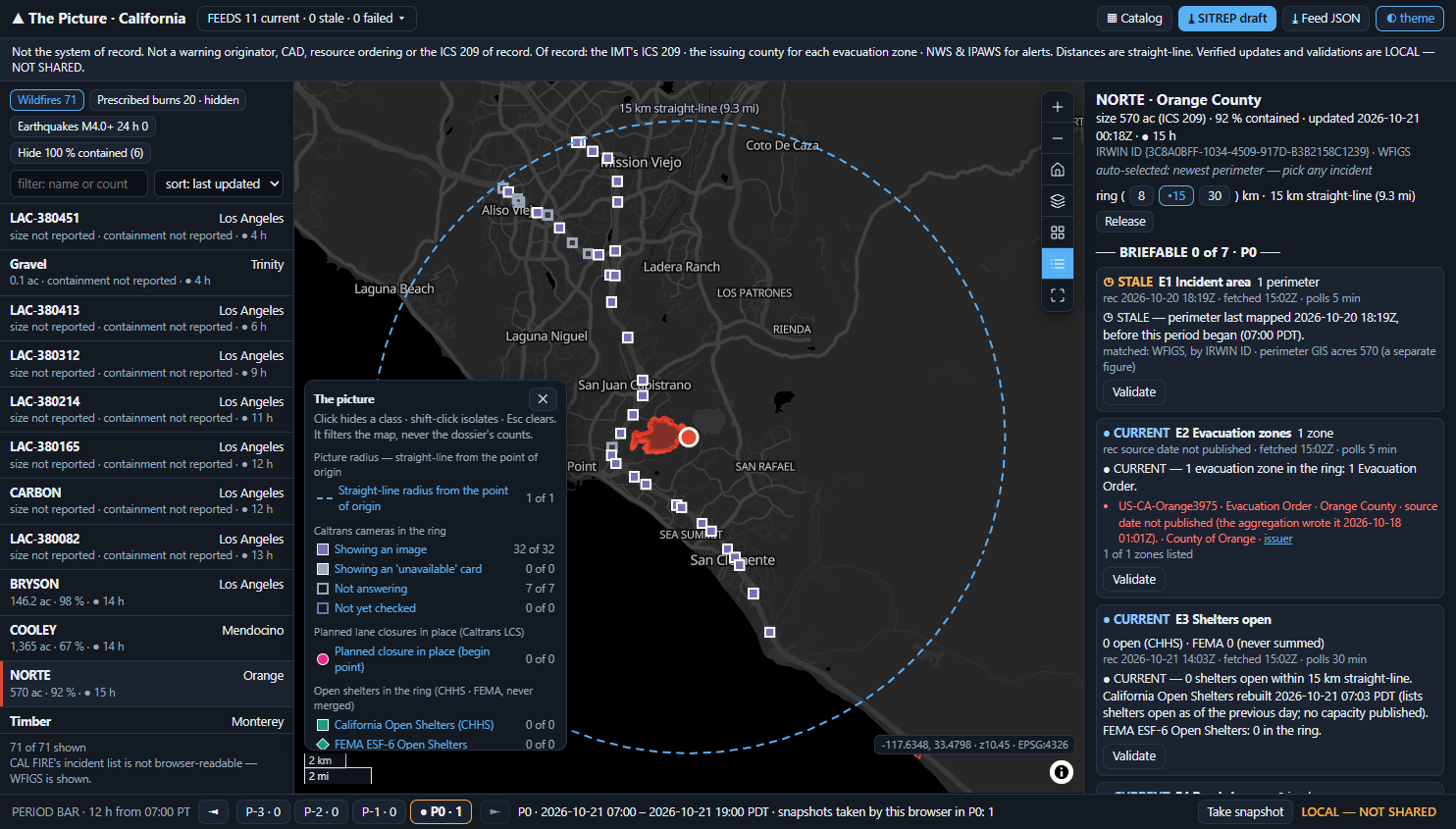The height and width of the screenshot is (829, 1456).
Task: Validate the E1 Incident area card
Action: pyautogui.click(x=1134, y=391)
